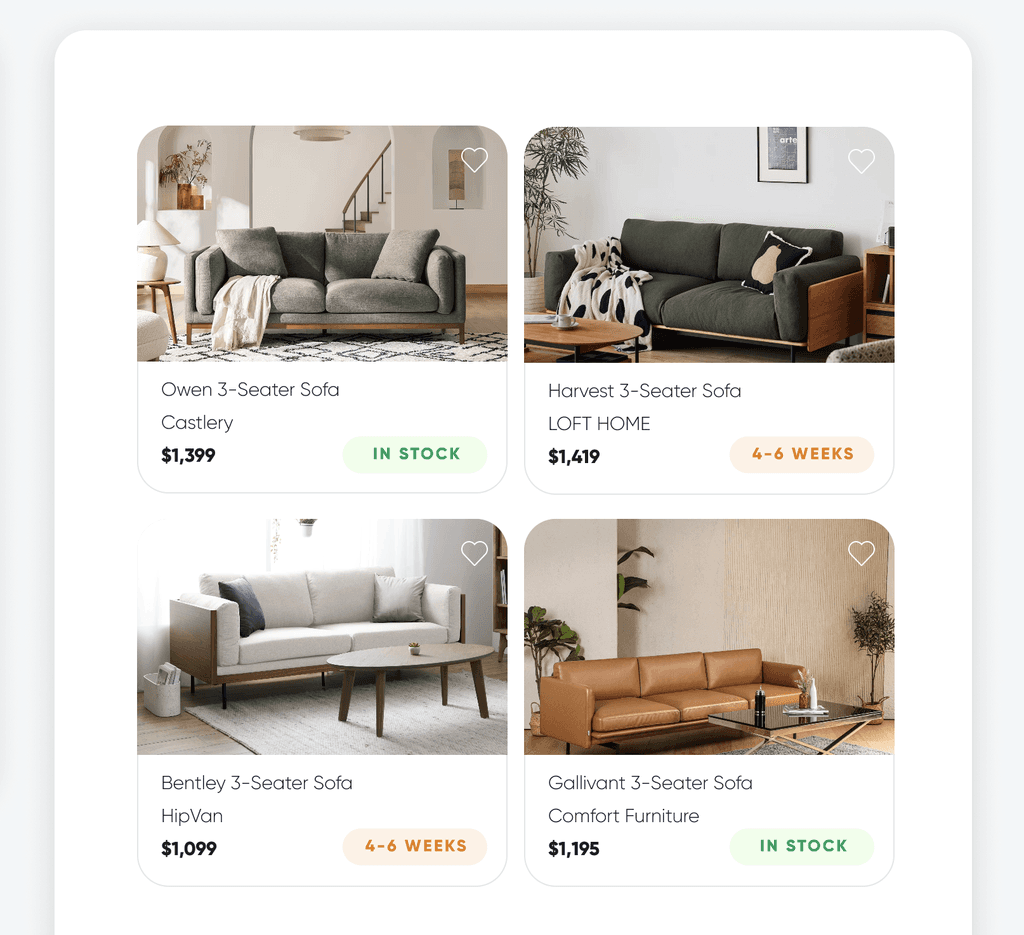This screenshot has width=1024, height=935.
Task: Select the 4-6 WEEKS badge on Bentley sofa
Action: click(415, 847)
